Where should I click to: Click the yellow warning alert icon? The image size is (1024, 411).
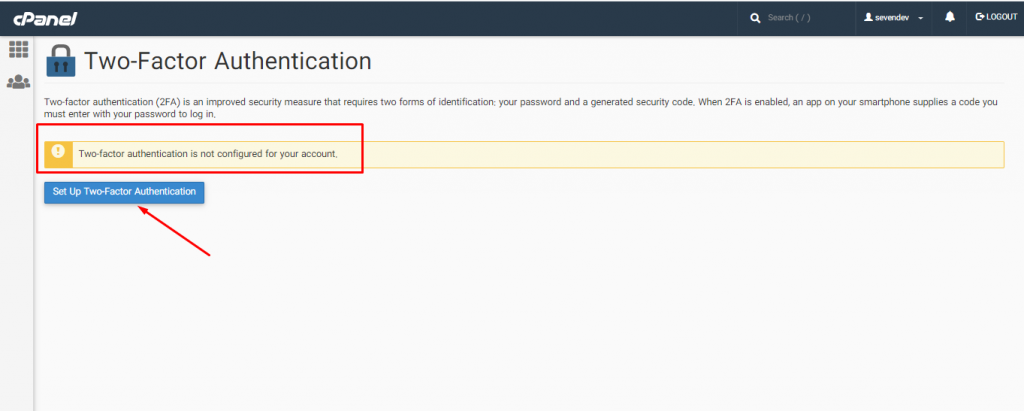58,152
